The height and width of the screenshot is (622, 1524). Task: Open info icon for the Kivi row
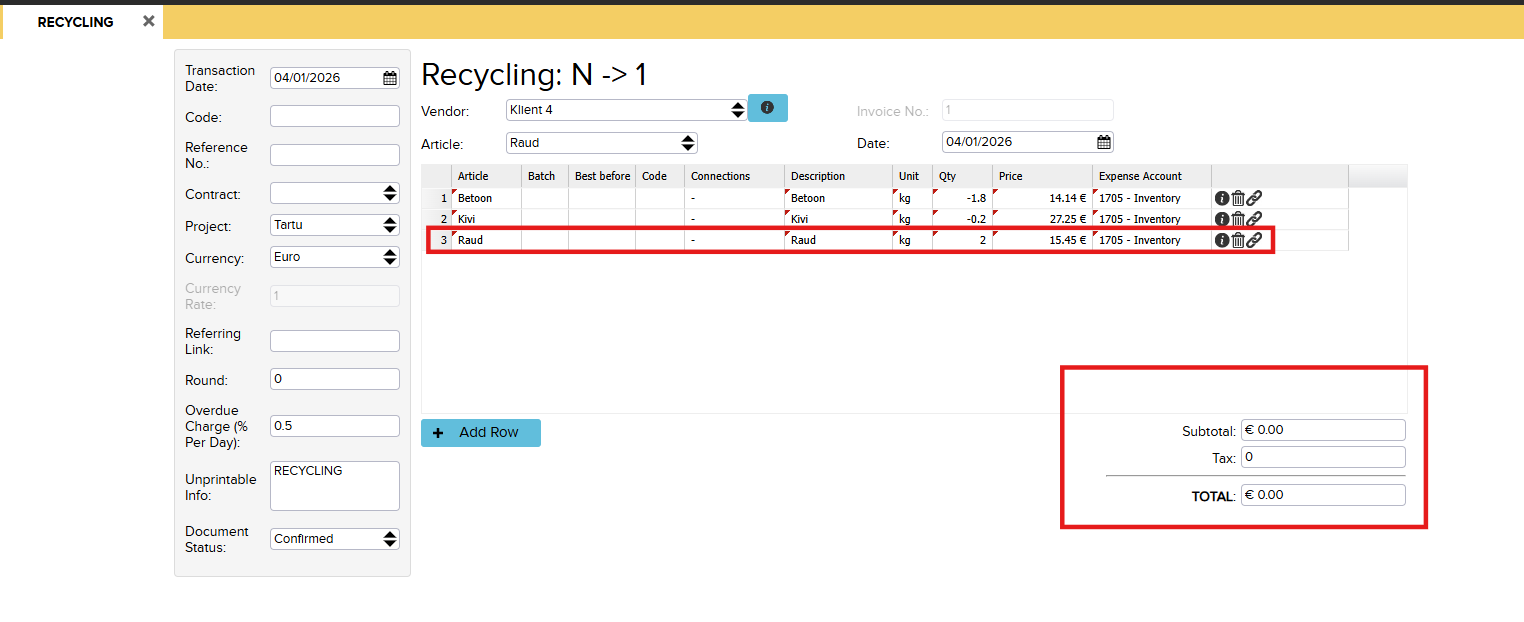[x=1221, y=219]
